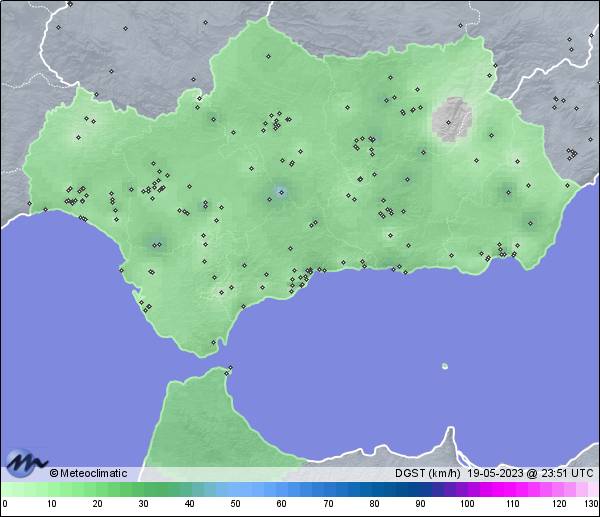Click magenta 110 km/h color on scale
This screenshot has width=600, height=517.
[x=512, y=489]
